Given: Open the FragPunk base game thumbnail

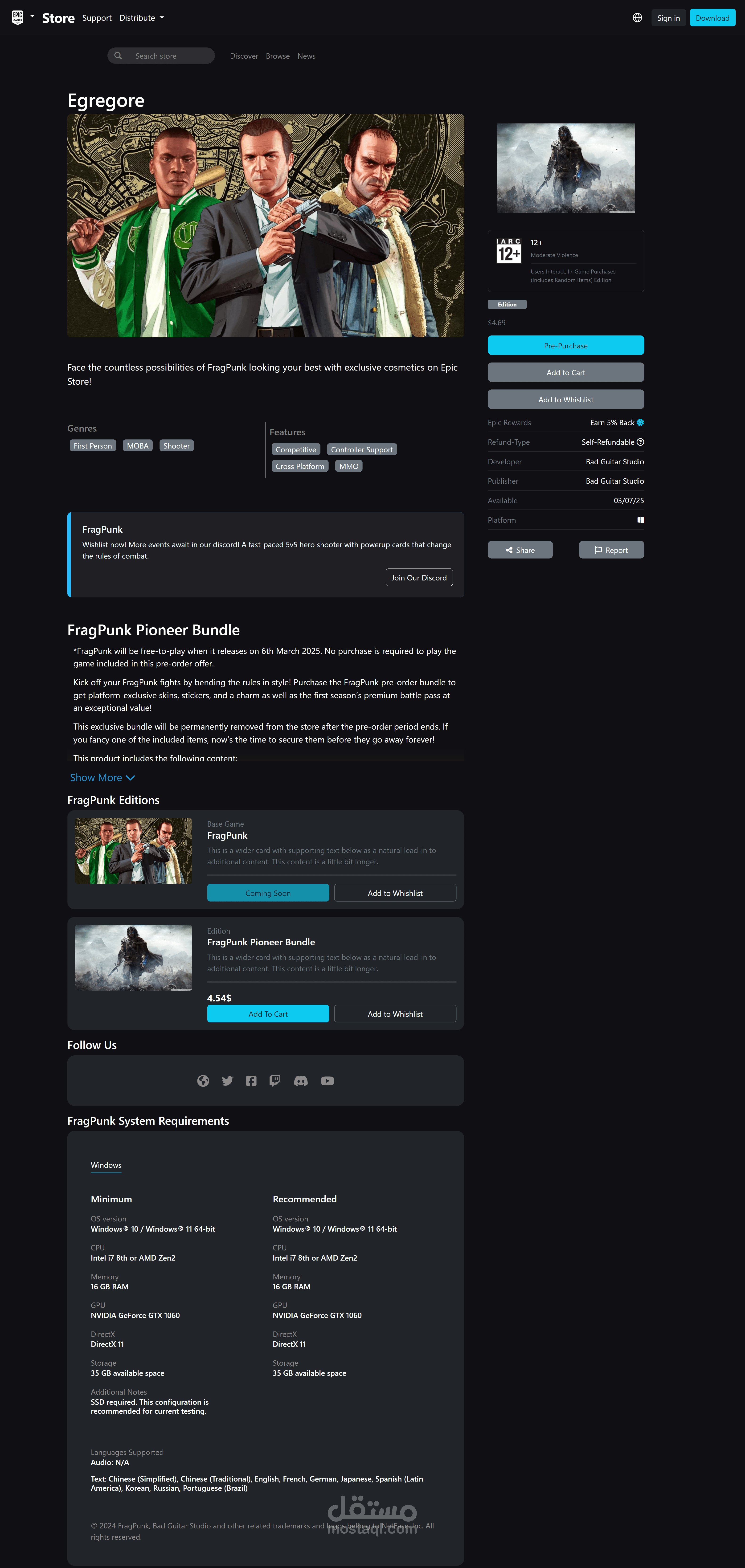Looking at the screenshot, I should point(133,851).
